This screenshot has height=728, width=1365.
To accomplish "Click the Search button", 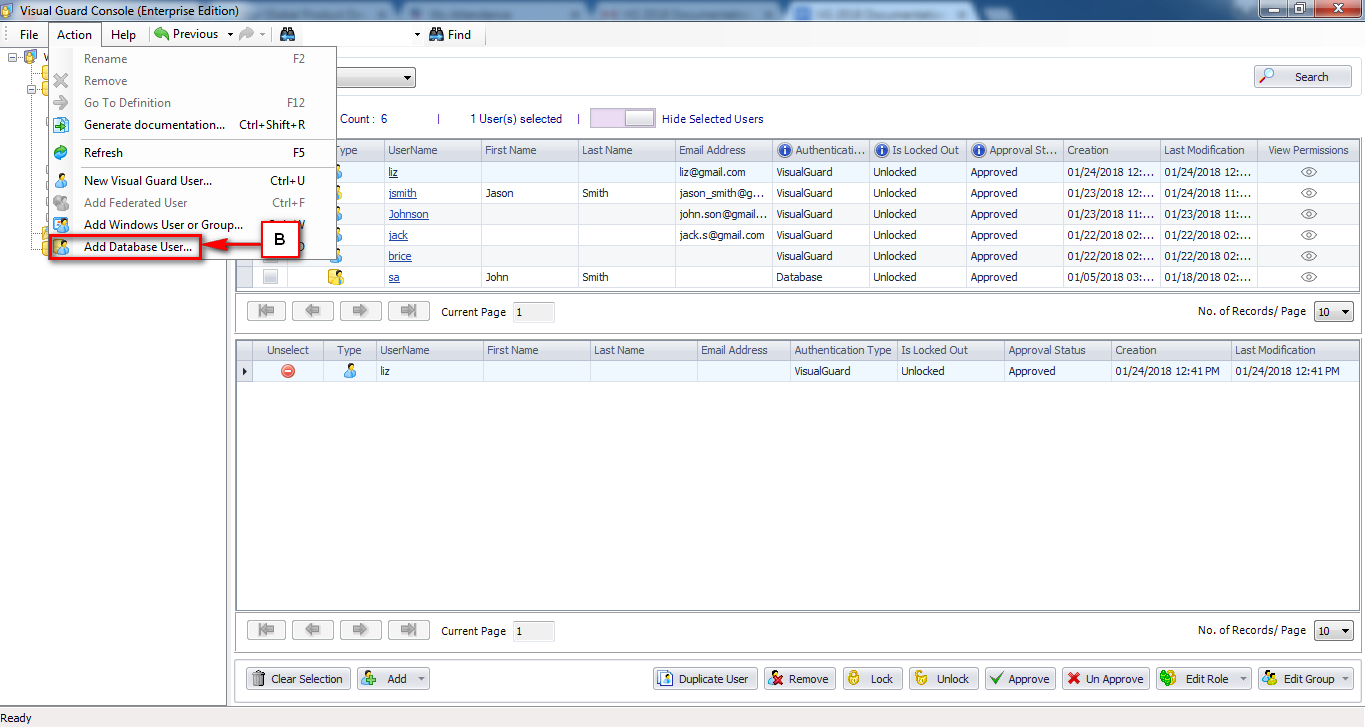I will tap(1303, 76).
